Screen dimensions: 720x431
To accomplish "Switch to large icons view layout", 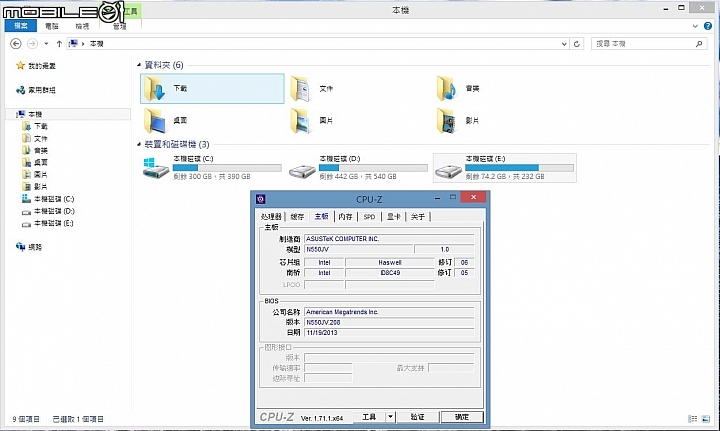I will (x=705, y=419).
